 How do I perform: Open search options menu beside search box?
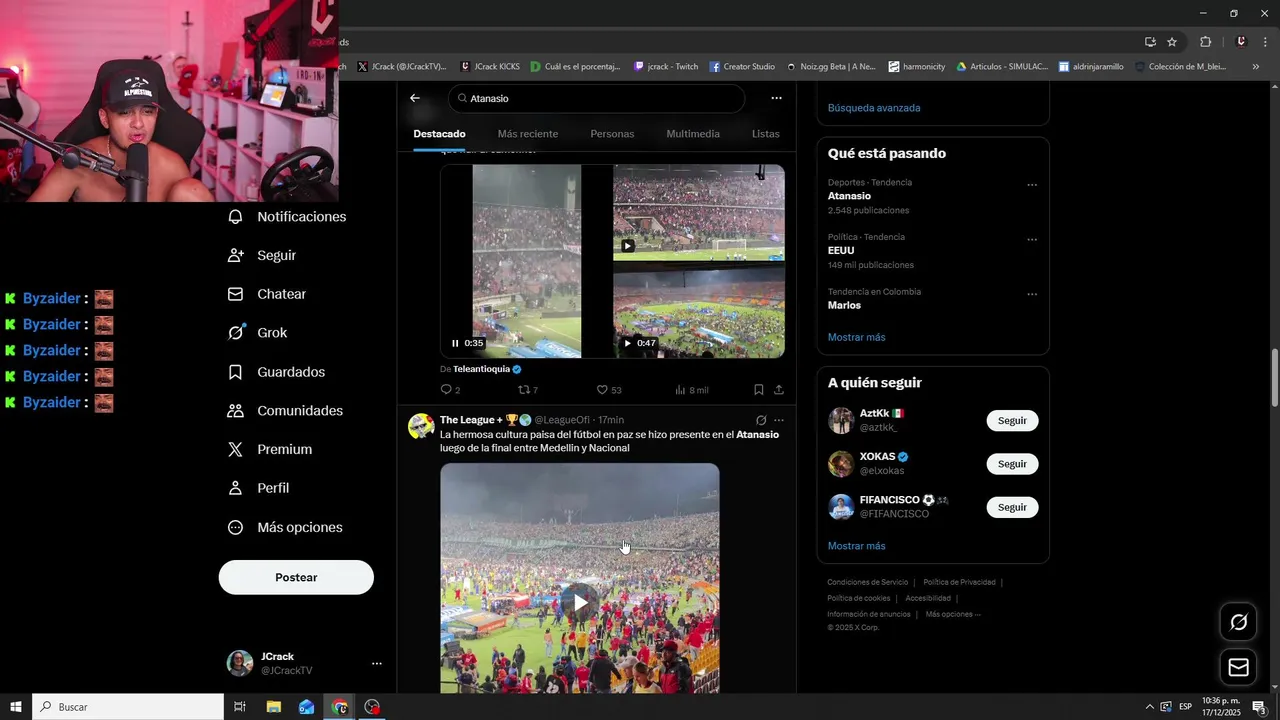tap(776, 98)
